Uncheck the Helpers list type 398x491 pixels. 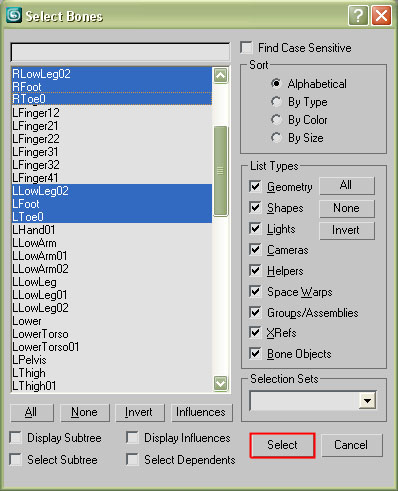click(x=255, y=270)
